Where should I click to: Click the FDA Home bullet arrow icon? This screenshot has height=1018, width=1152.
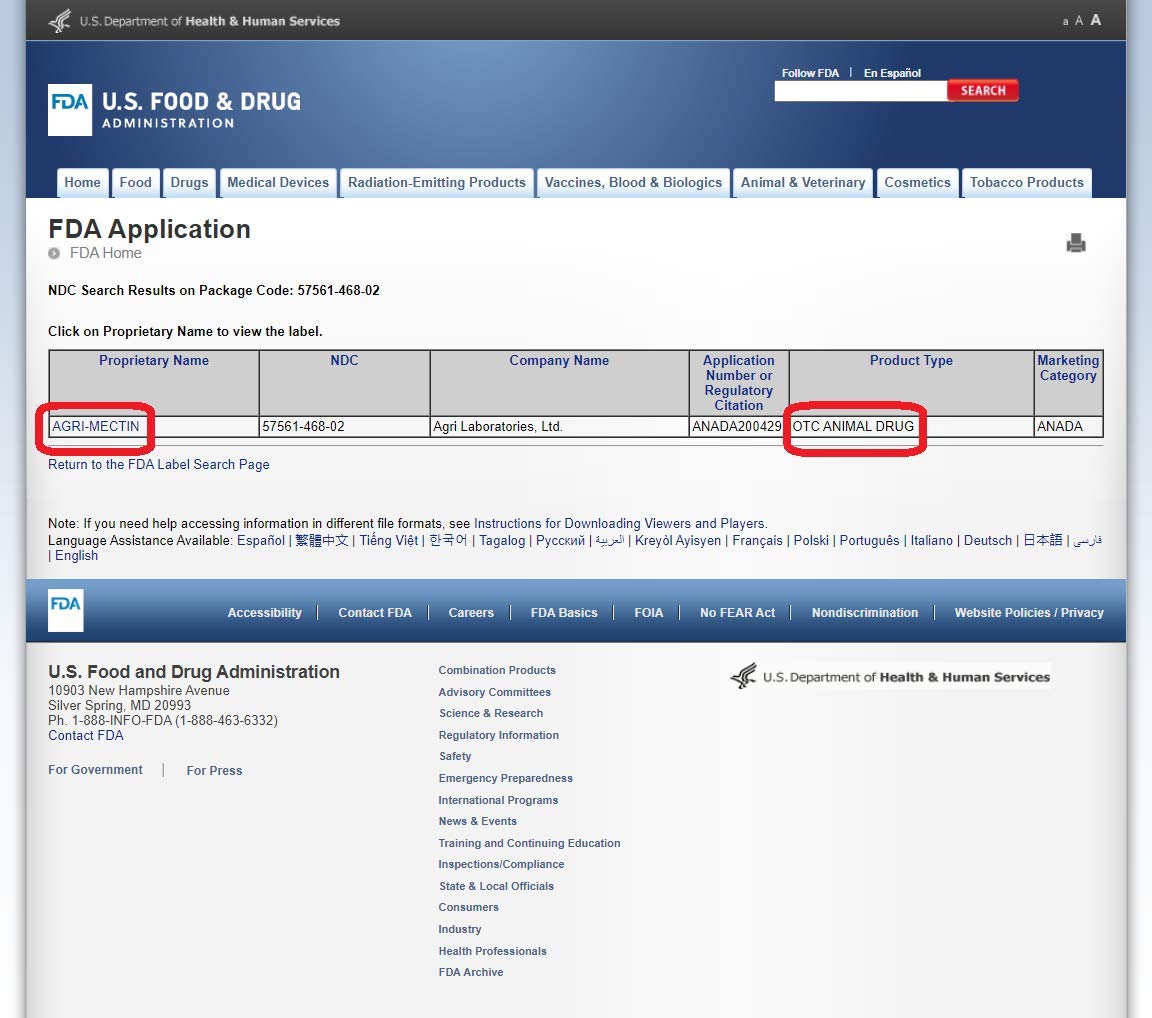coord(55,254)
